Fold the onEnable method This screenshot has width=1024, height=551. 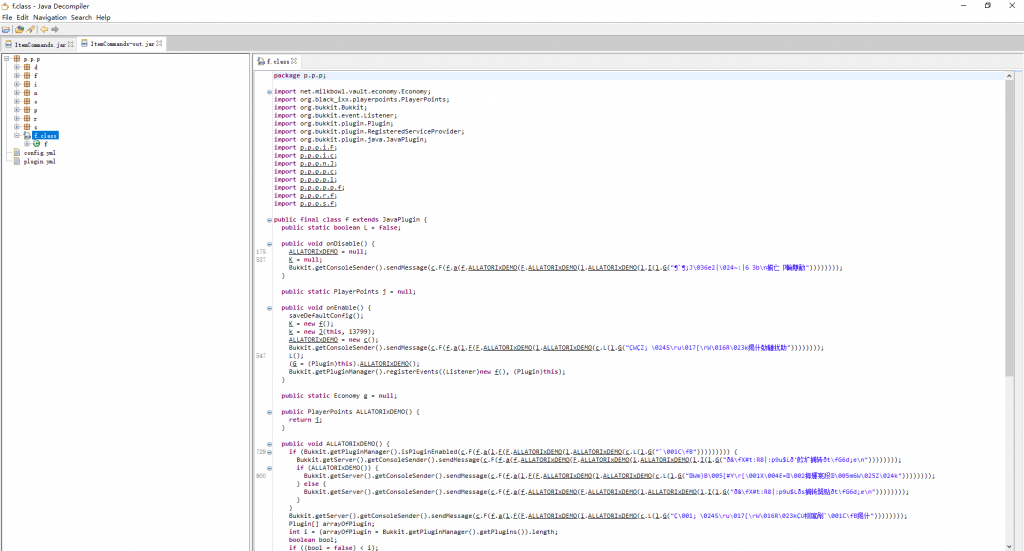(269, 308)
